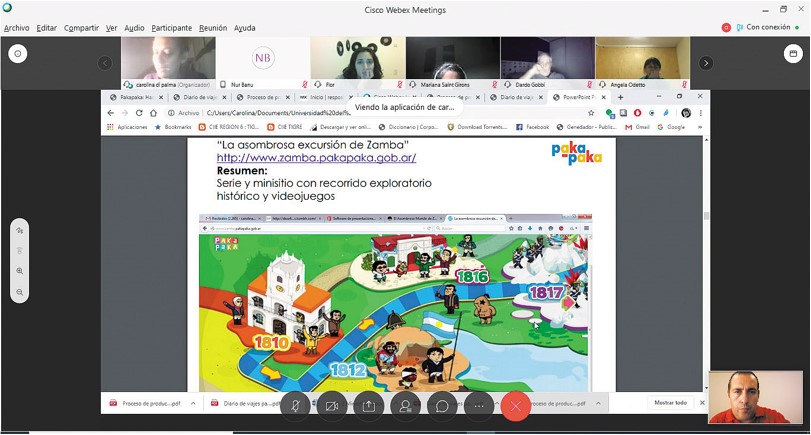Screen dimensions: 811x435
Task: Click the zamba.pakapaka.gob.ar hyperlink
Action: pos(316,158)
